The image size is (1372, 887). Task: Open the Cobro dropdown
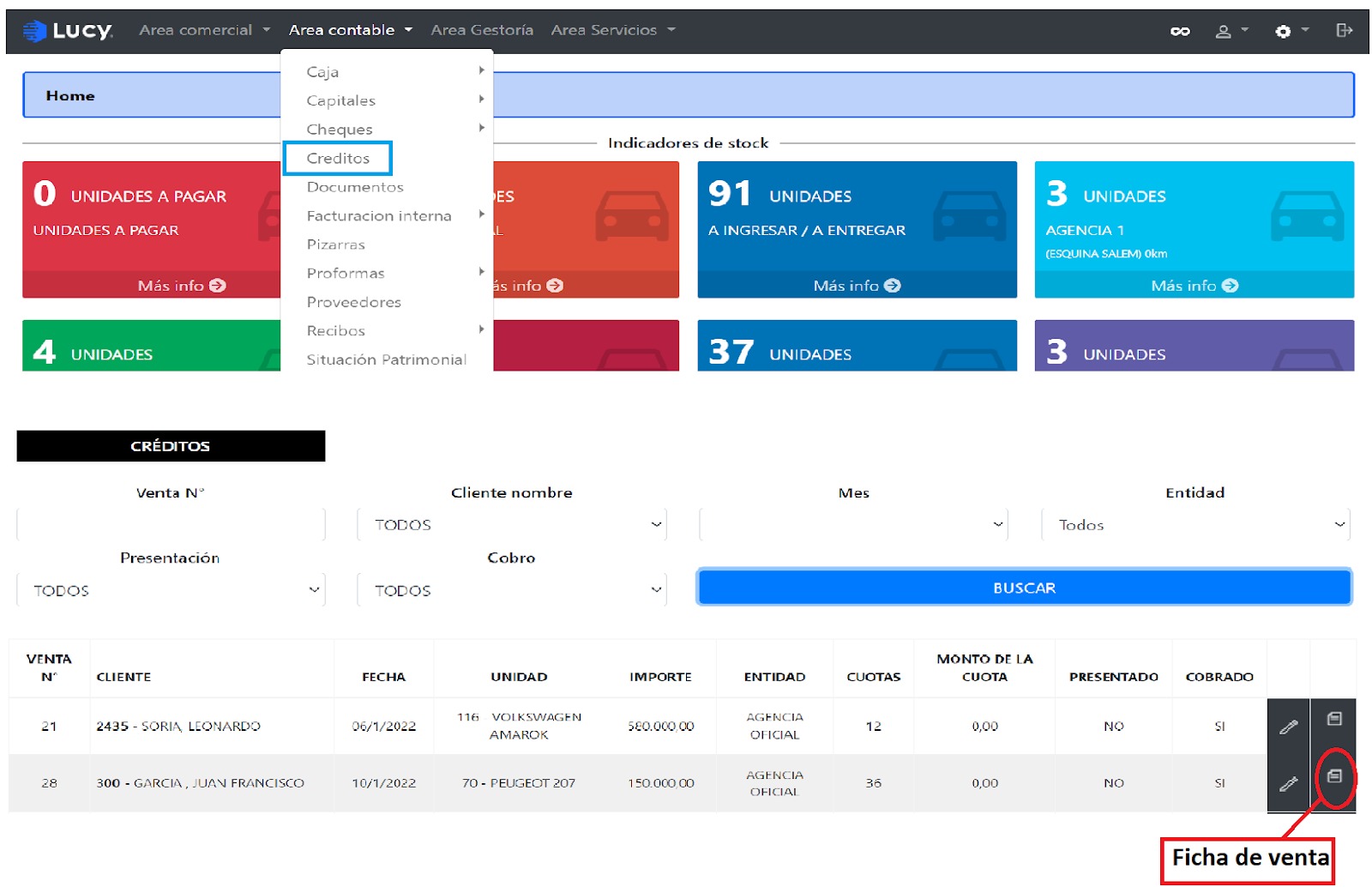click(512, 590)
